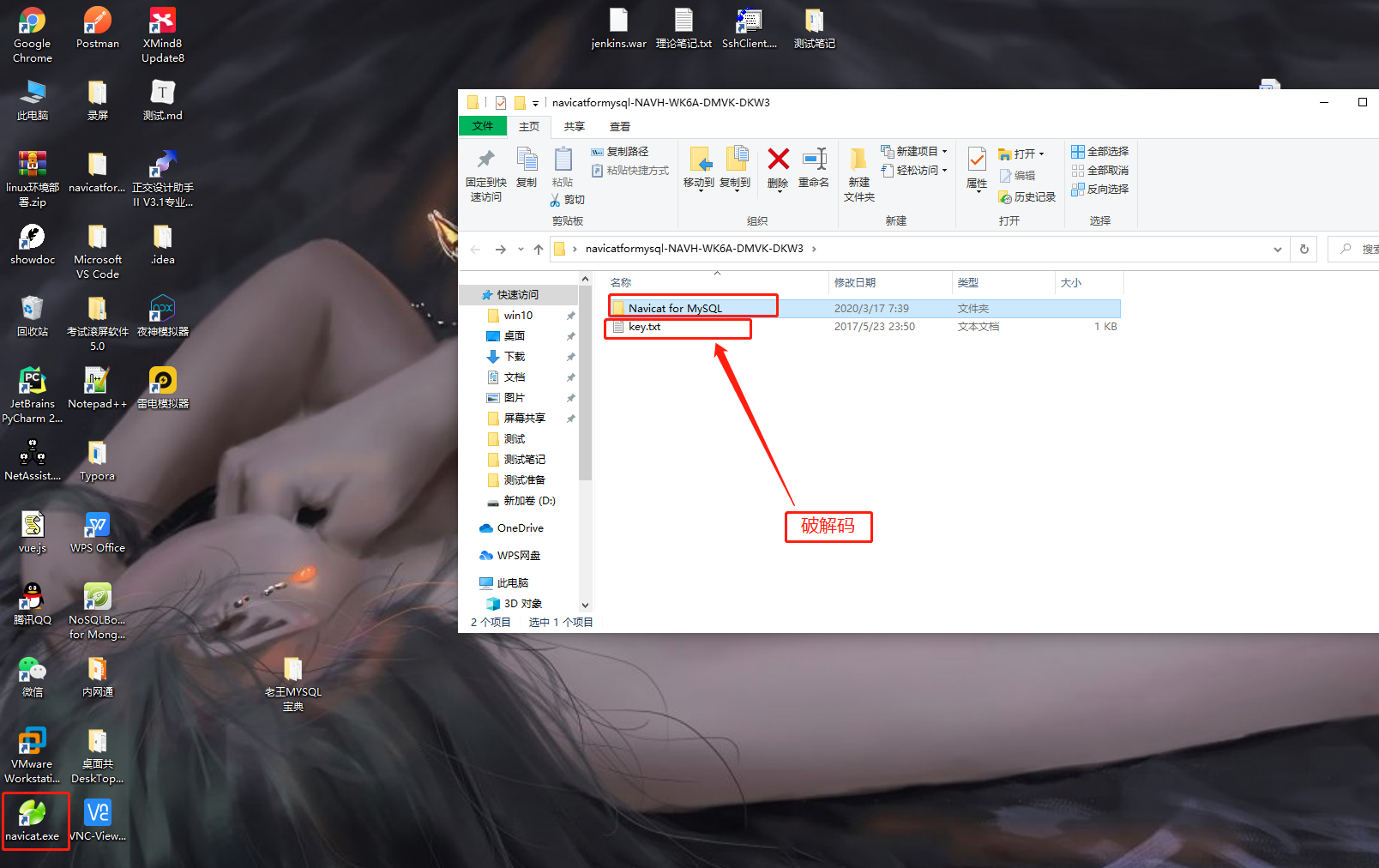Open XMind8 Update8 desktop icon
Image resolution: width=1379 pixels, height=868 pixels.
[163, 35]
